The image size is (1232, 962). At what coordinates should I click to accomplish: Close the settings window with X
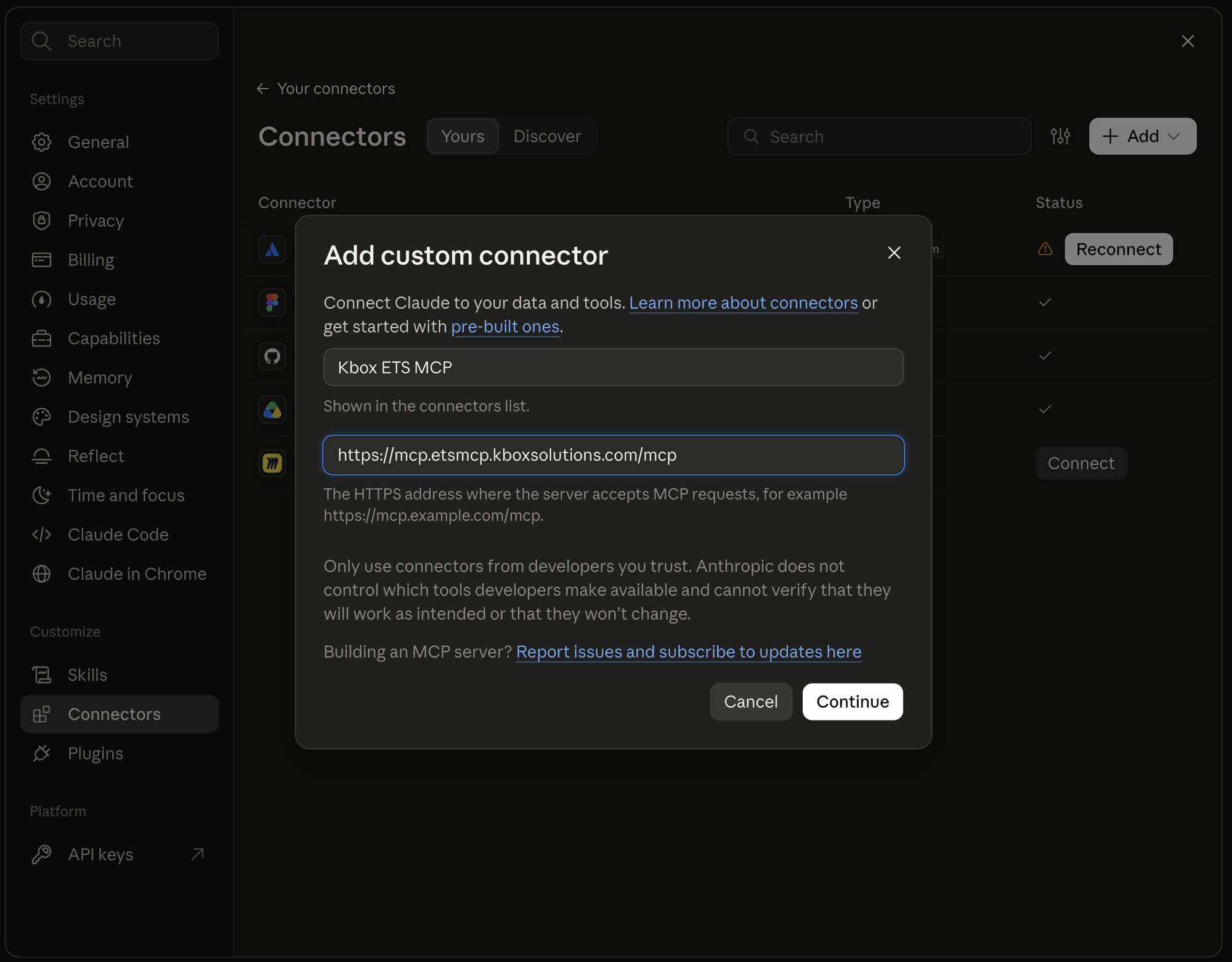click(x=1188, y=41)
